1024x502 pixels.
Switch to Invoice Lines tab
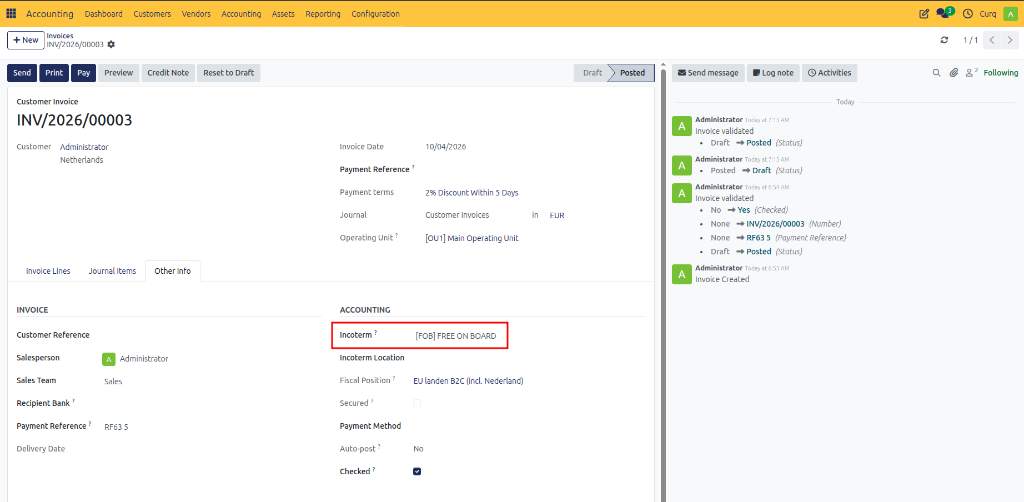48,271
